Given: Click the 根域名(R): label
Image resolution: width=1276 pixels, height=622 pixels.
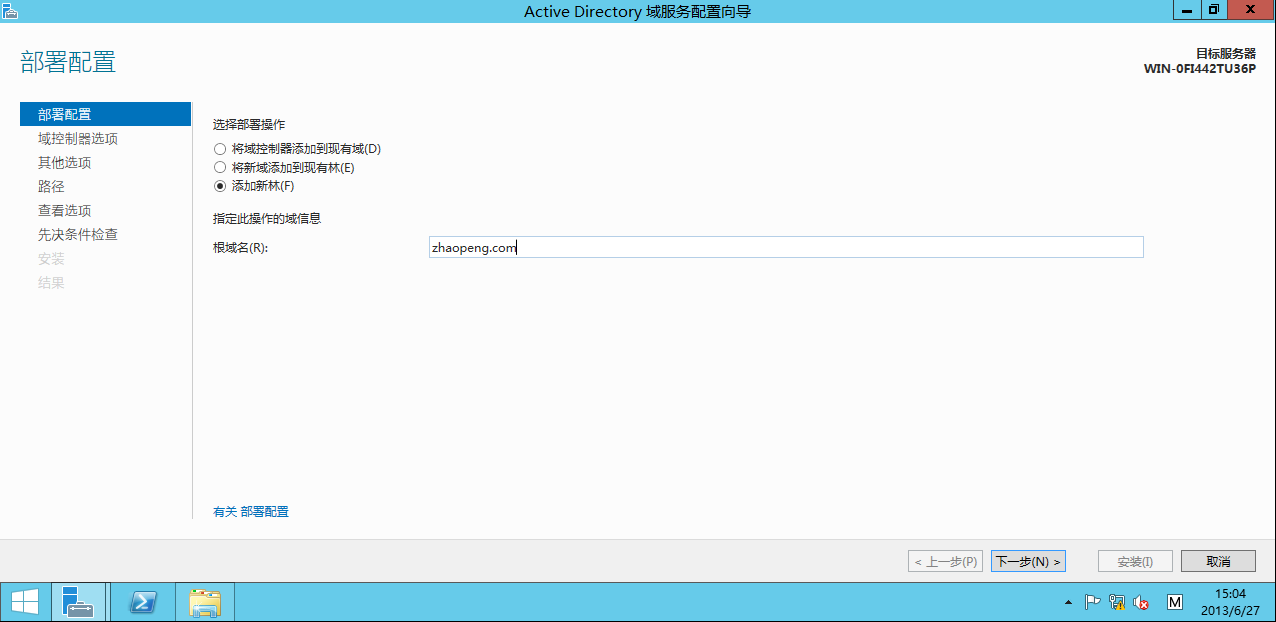Looking at the screenshot, I should [241, 247].
